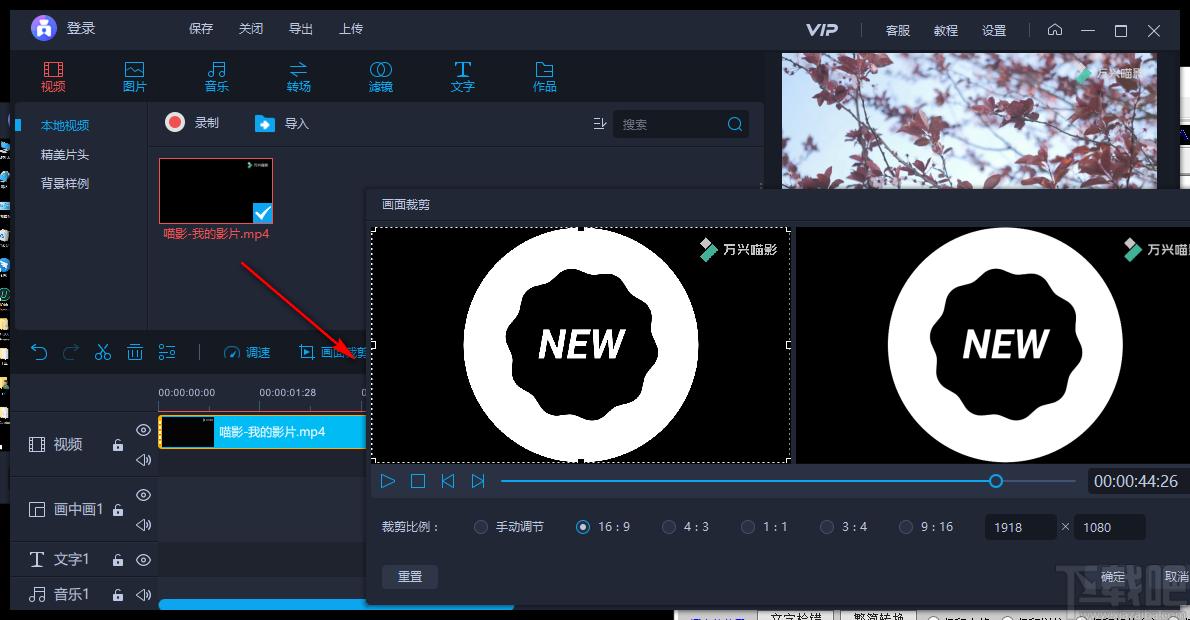Click play in the crop dialog

tap(388, 481)
